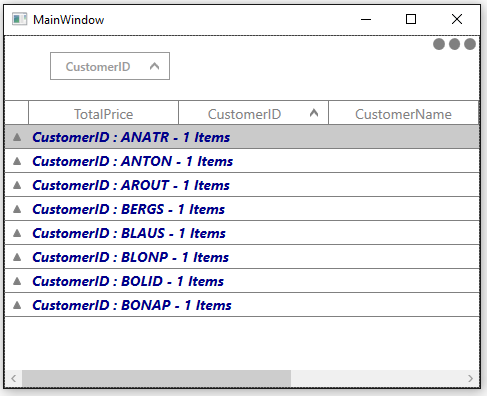Click the scrollbar right arrow
Image resolution: width=487 pixels, height=396 pixels.
coord(470,378)
